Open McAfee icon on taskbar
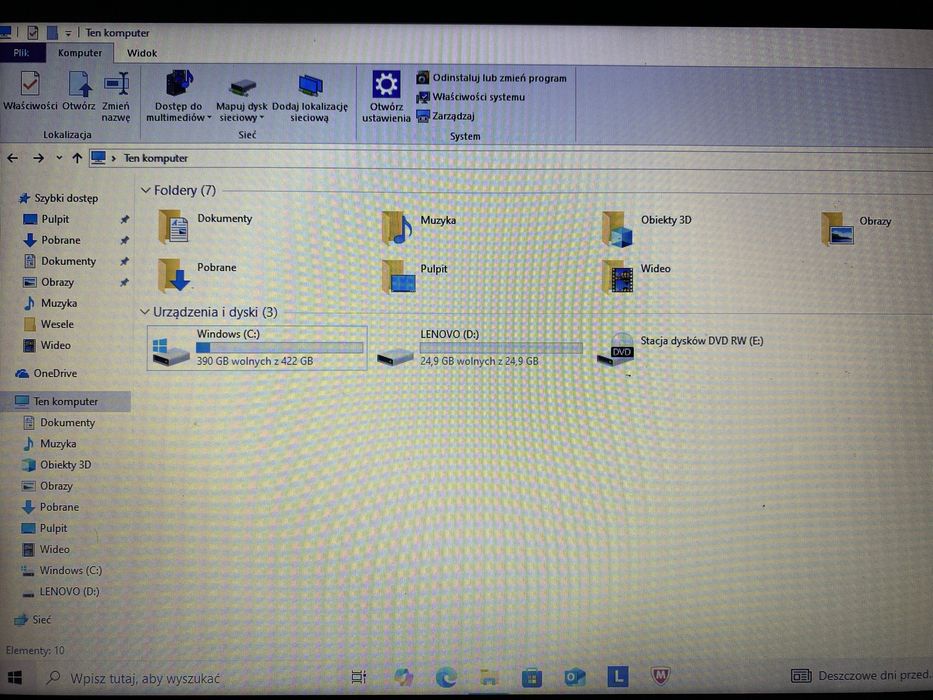Screen dimensions: 933x700 point(660,676)
